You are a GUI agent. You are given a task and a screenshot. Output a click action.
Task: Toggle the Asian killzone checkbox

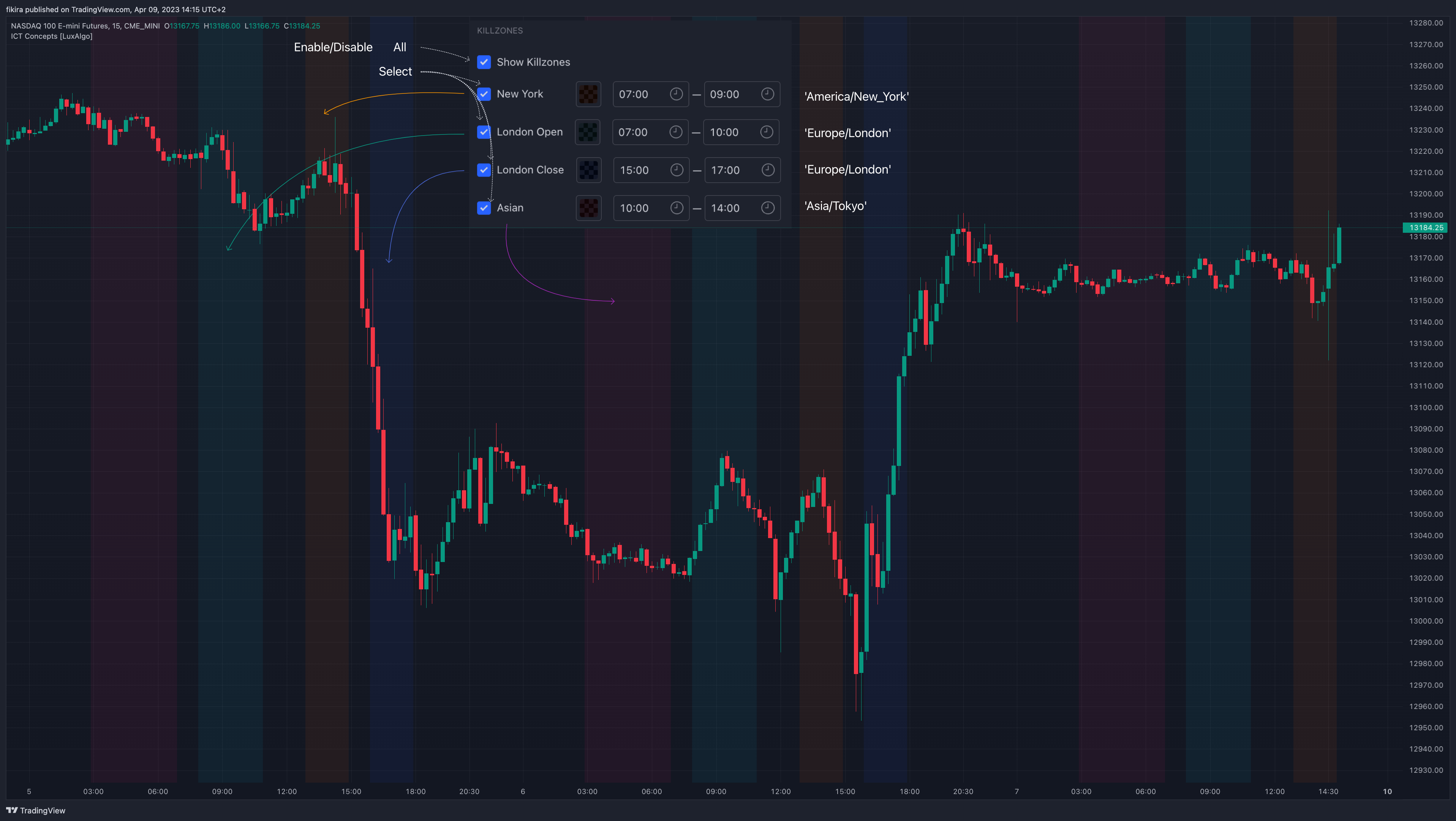click(x=484, y=207)
